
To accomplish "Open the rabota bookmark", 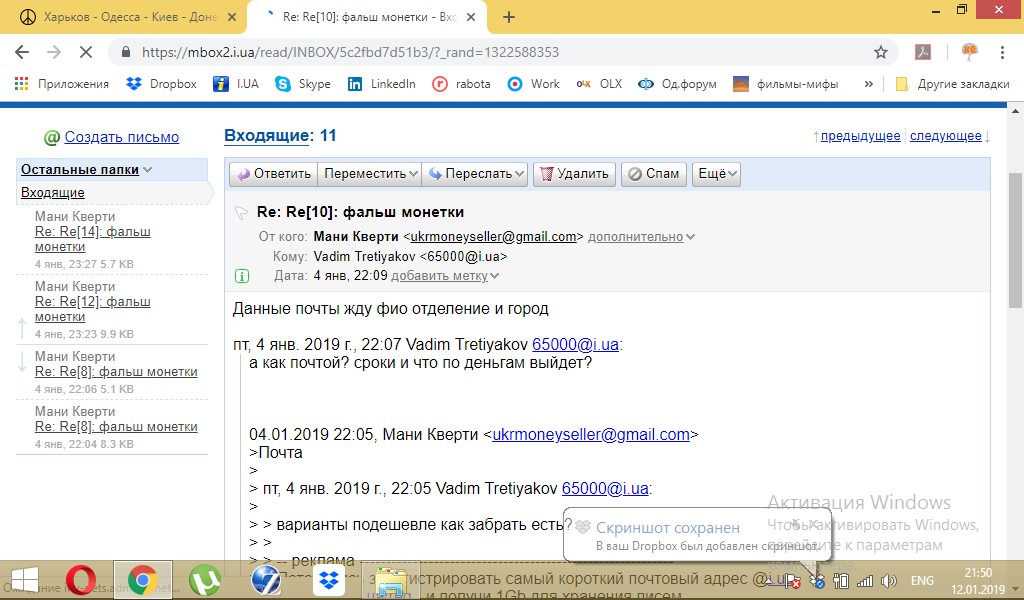I will 461,84.
